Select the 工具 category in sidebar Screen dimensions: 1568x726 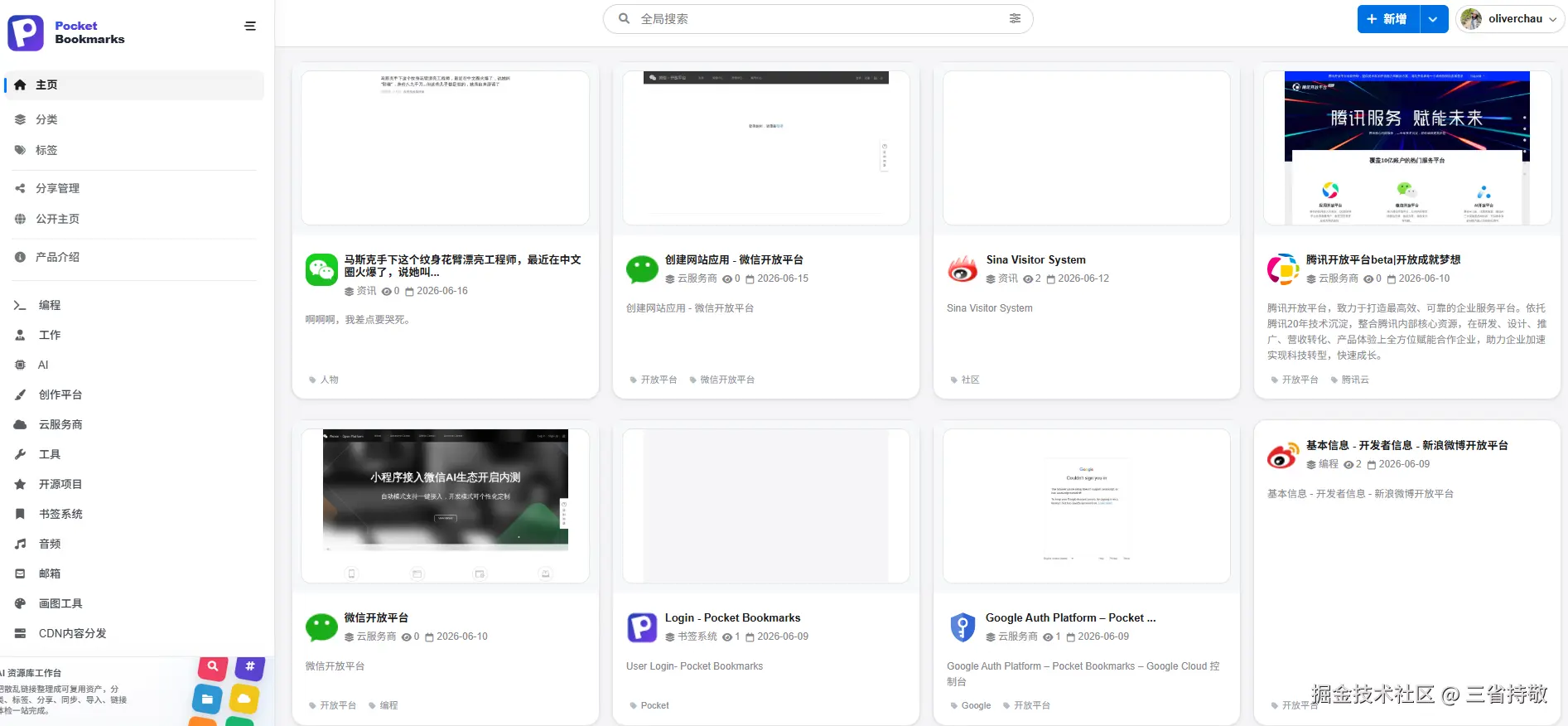[134, 454]
